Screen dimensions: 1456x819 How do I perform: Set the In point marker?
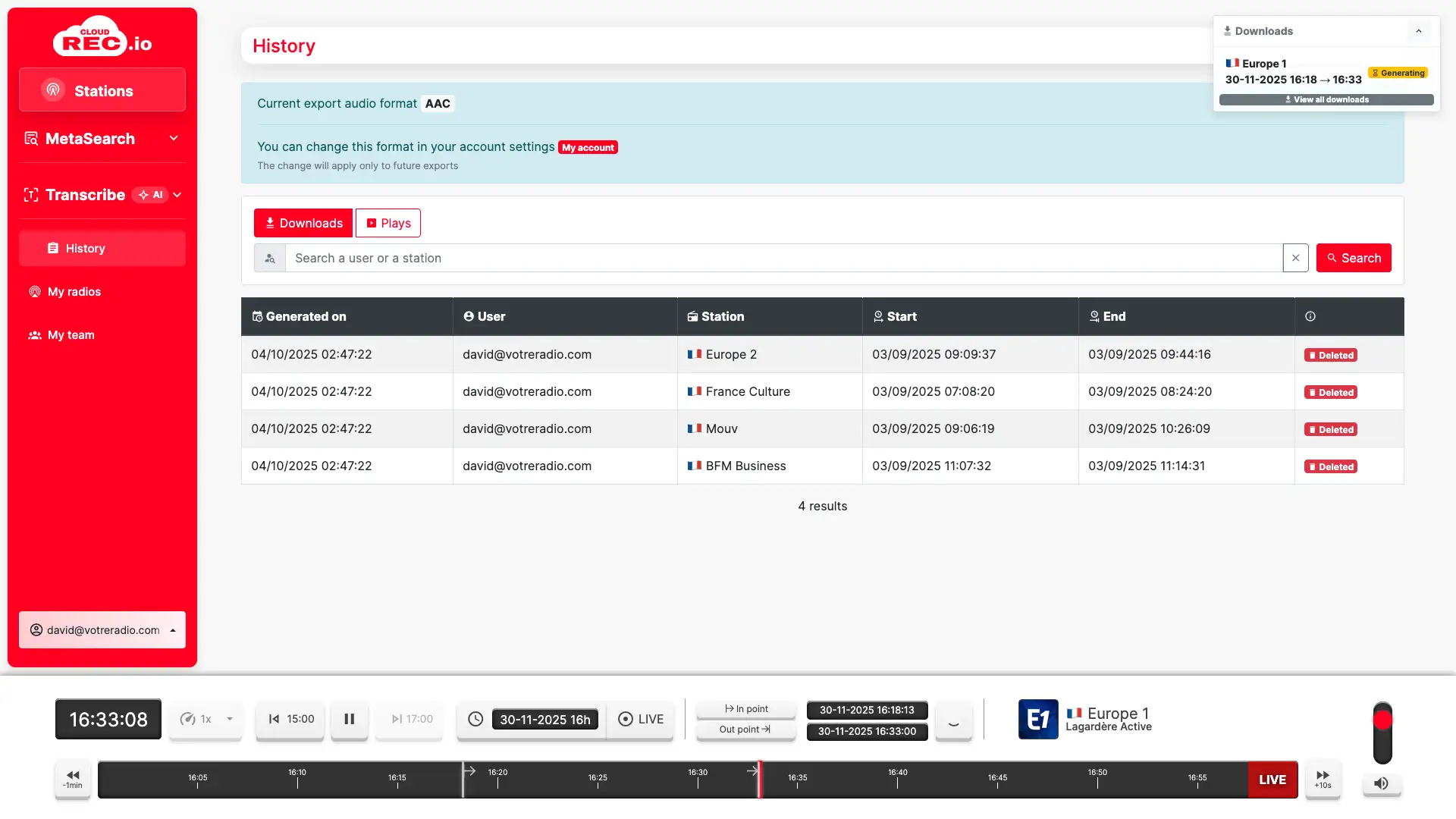746,709
